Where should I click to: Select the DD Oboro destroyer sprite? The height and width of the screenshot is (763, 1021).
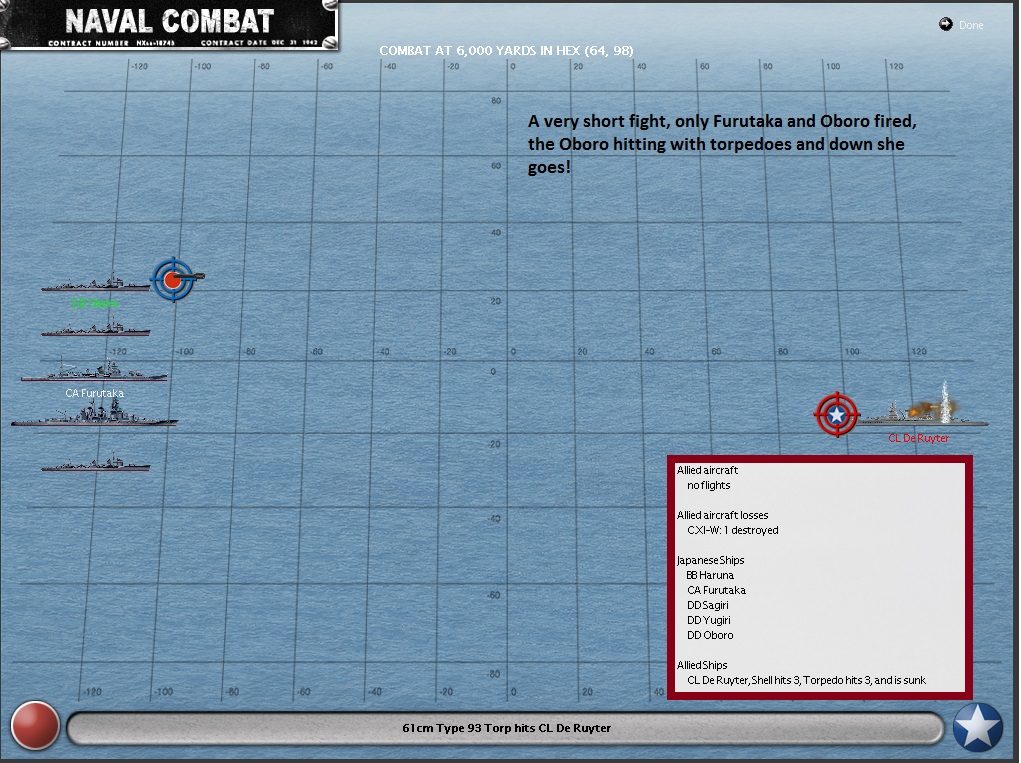96,283
